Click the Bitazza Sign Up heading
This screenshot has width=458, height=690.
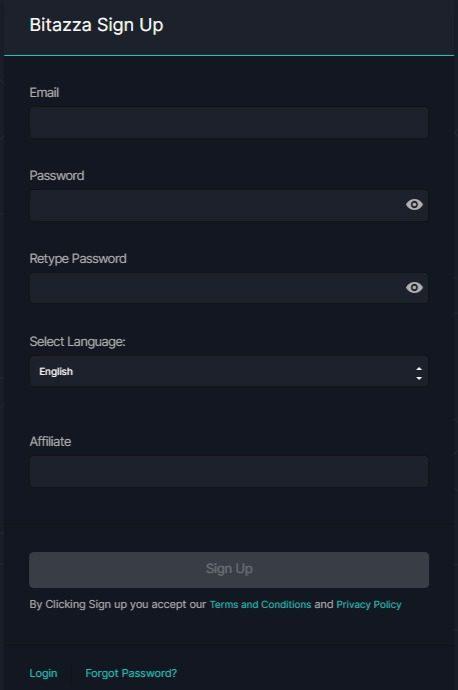pos(96,25)
